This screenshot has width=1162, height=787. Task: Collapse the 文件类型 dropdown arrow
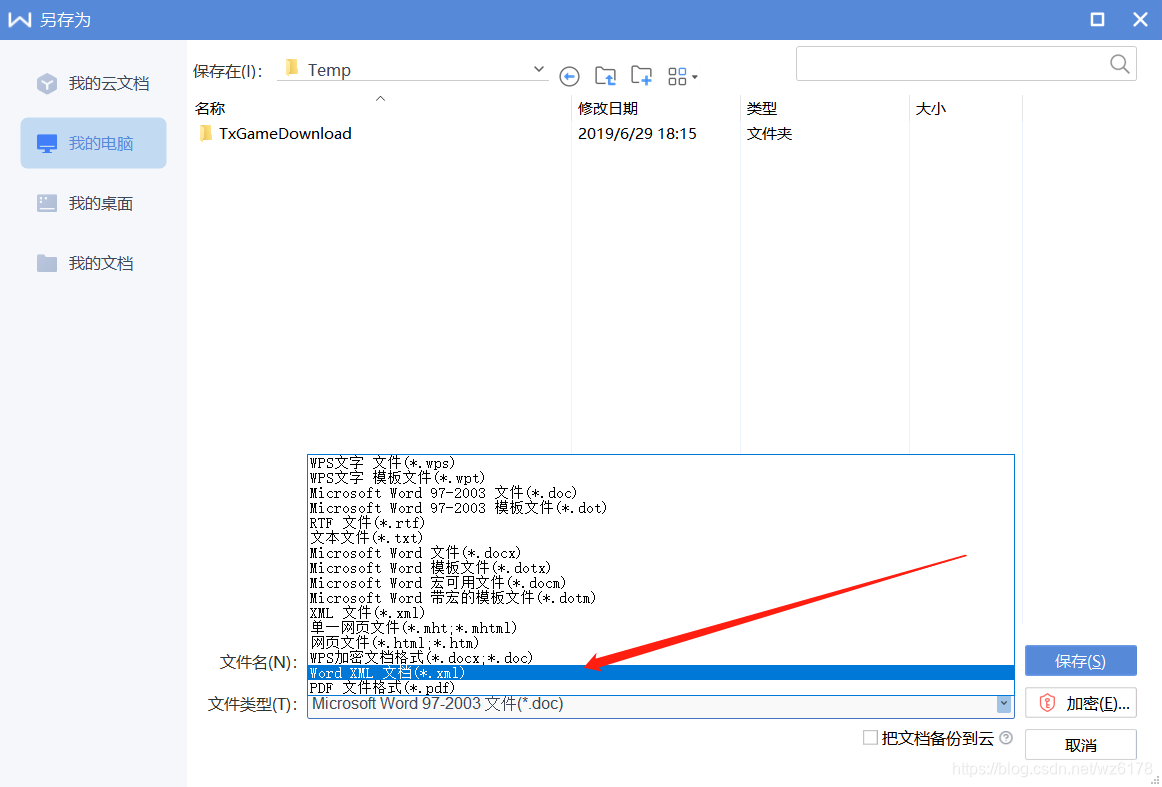tap(1004, 704)
